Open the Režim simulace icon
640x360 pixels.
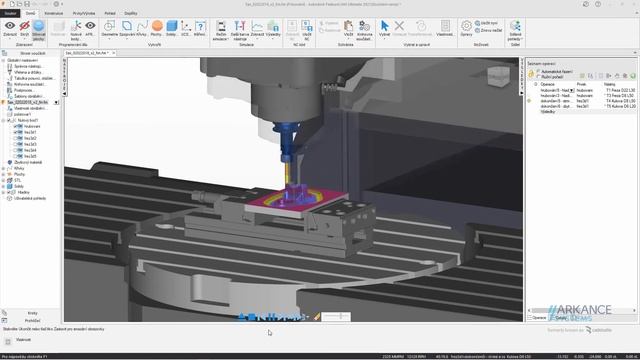coord(221,26)
